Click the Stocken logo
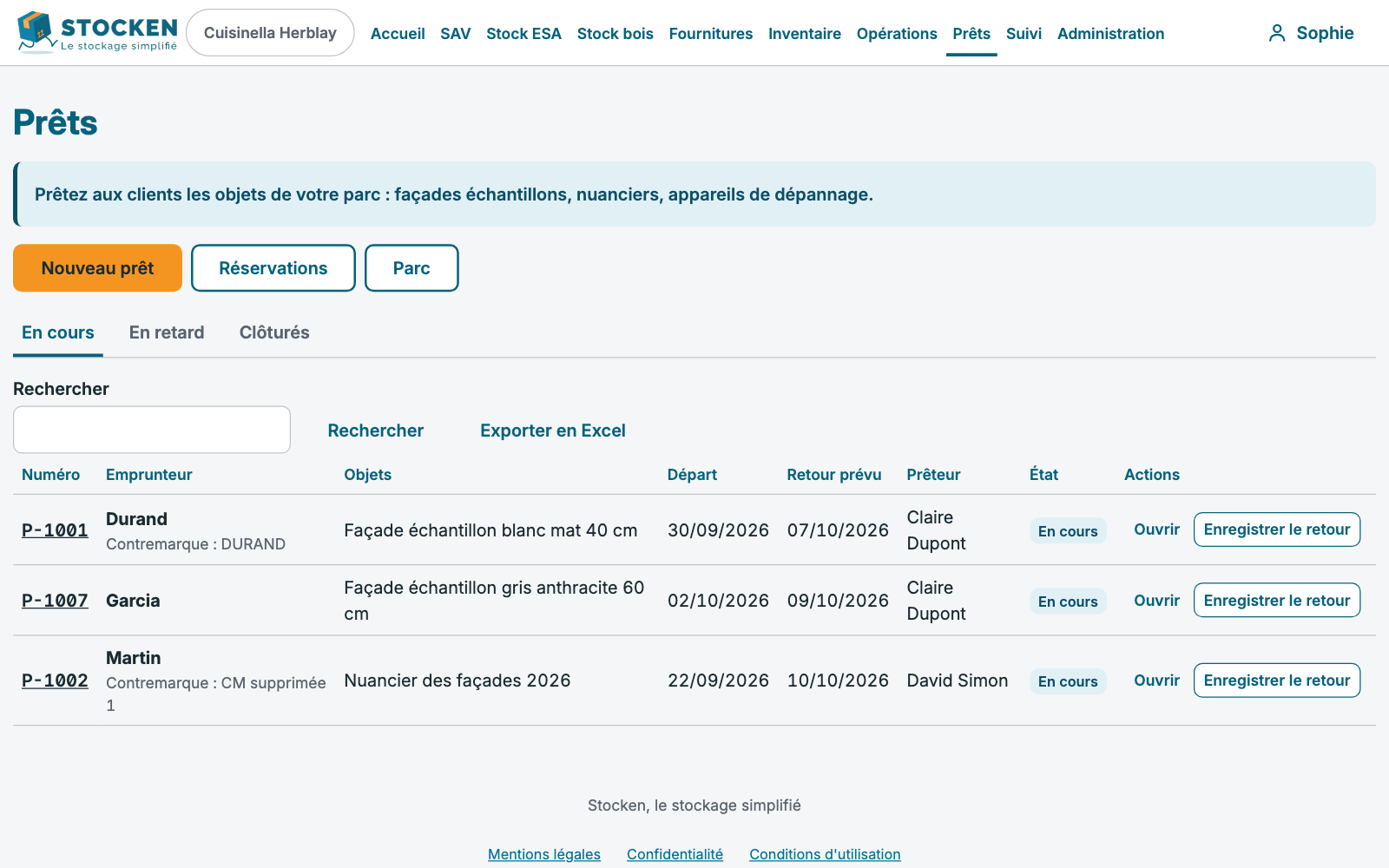The image size is (1389, 868). click(x=97, y=33)
